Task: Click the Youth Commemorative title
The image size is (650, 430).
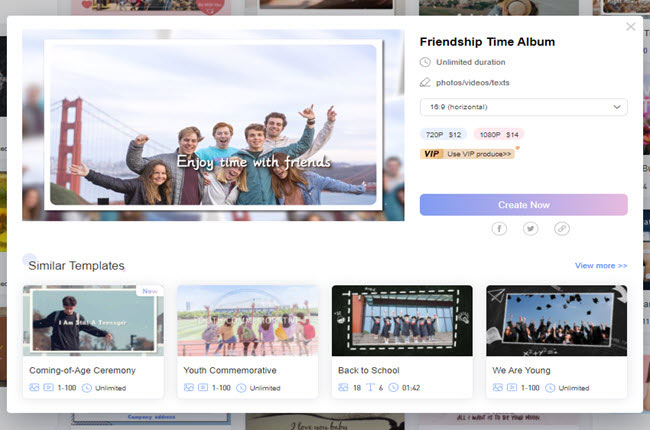Action: coord(230,370)
